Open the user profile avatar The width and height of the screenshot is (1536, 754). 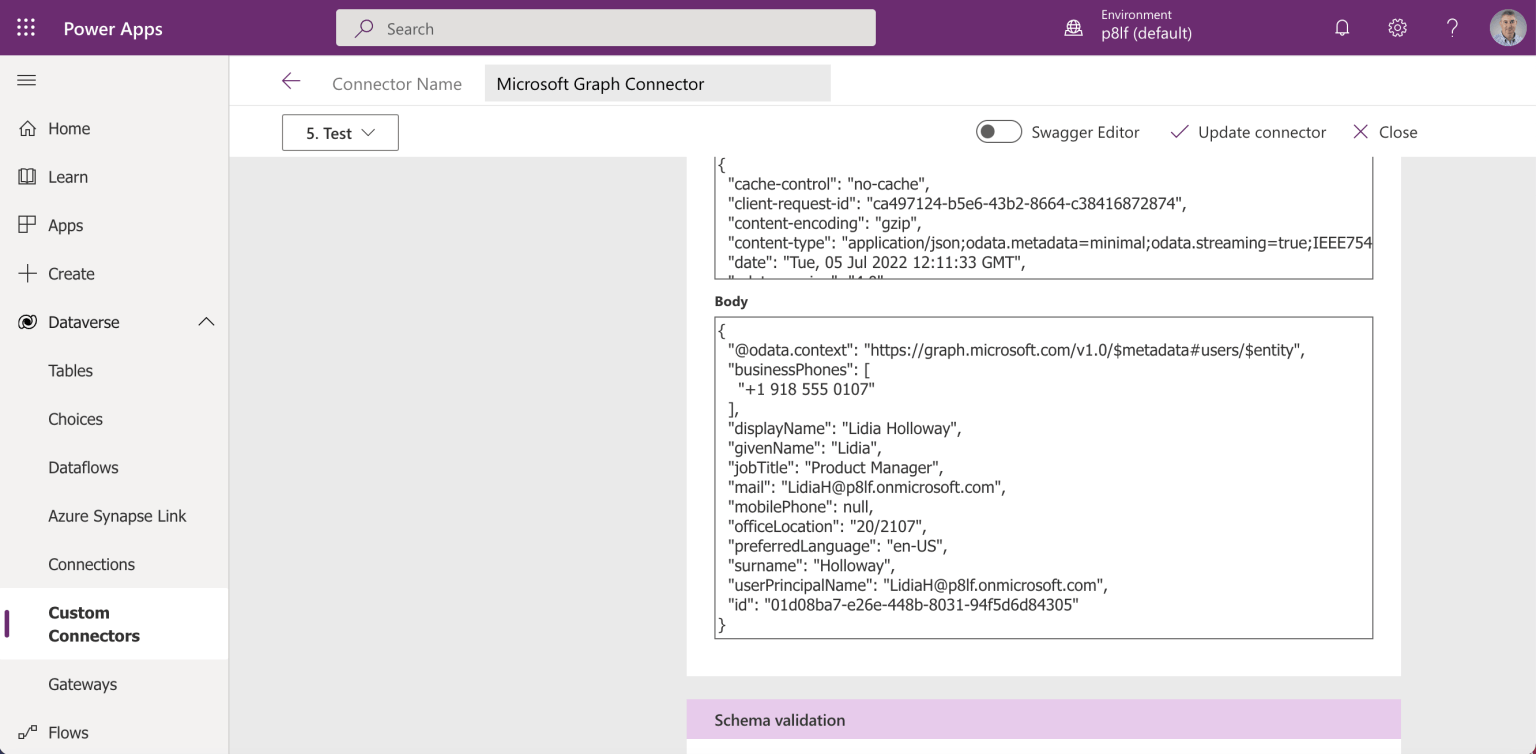1507,28
